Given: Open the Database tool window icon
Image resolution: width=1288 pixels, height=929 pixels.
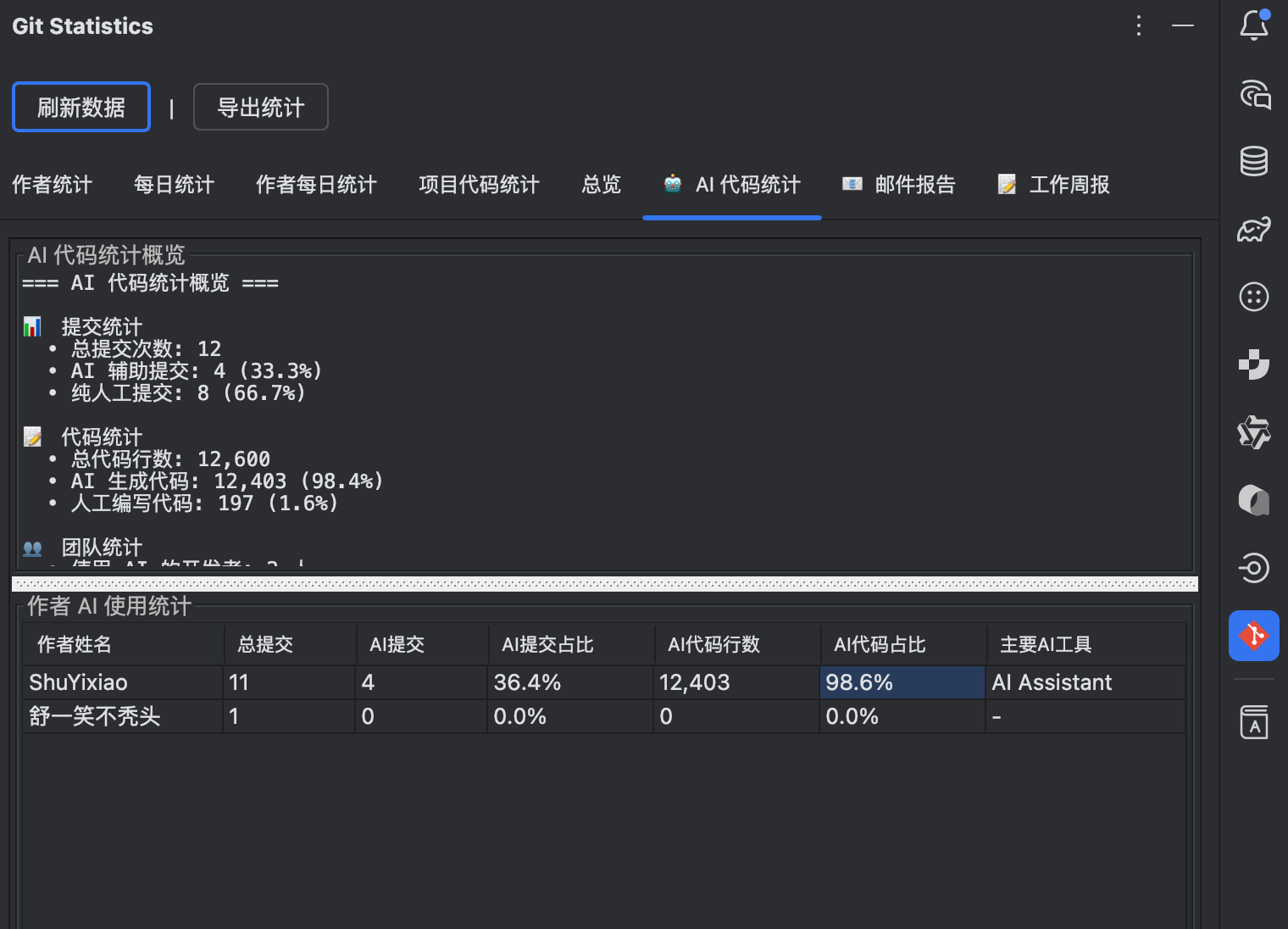Looking at the screenshot, I should pyautogui.click(x=1254, y=161).
